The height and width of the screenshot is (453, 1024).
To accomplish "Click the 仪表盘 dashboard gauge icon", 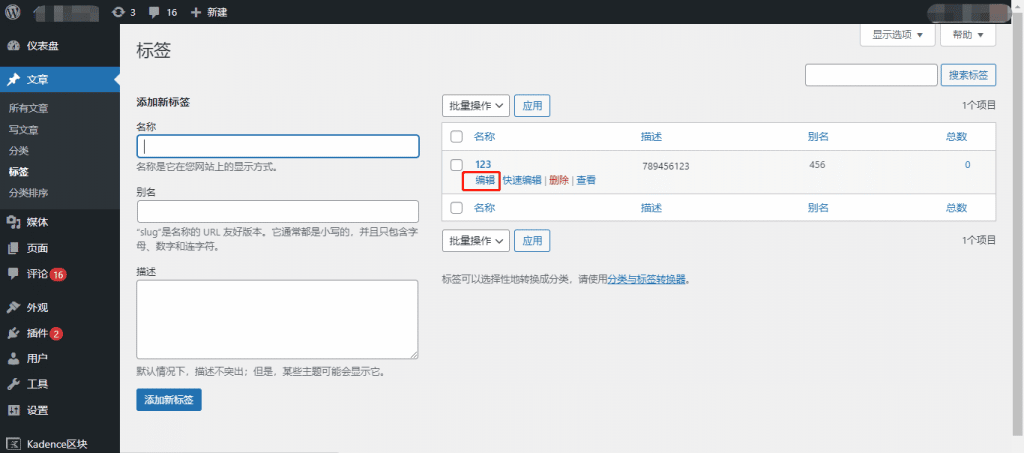I will [x=13, y=46].
